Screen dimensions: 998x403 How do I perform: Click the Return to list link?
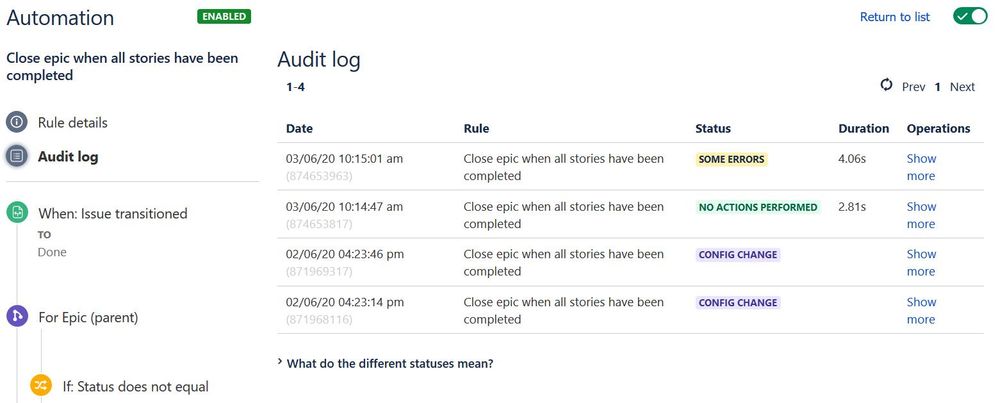[x=895, y=17]
